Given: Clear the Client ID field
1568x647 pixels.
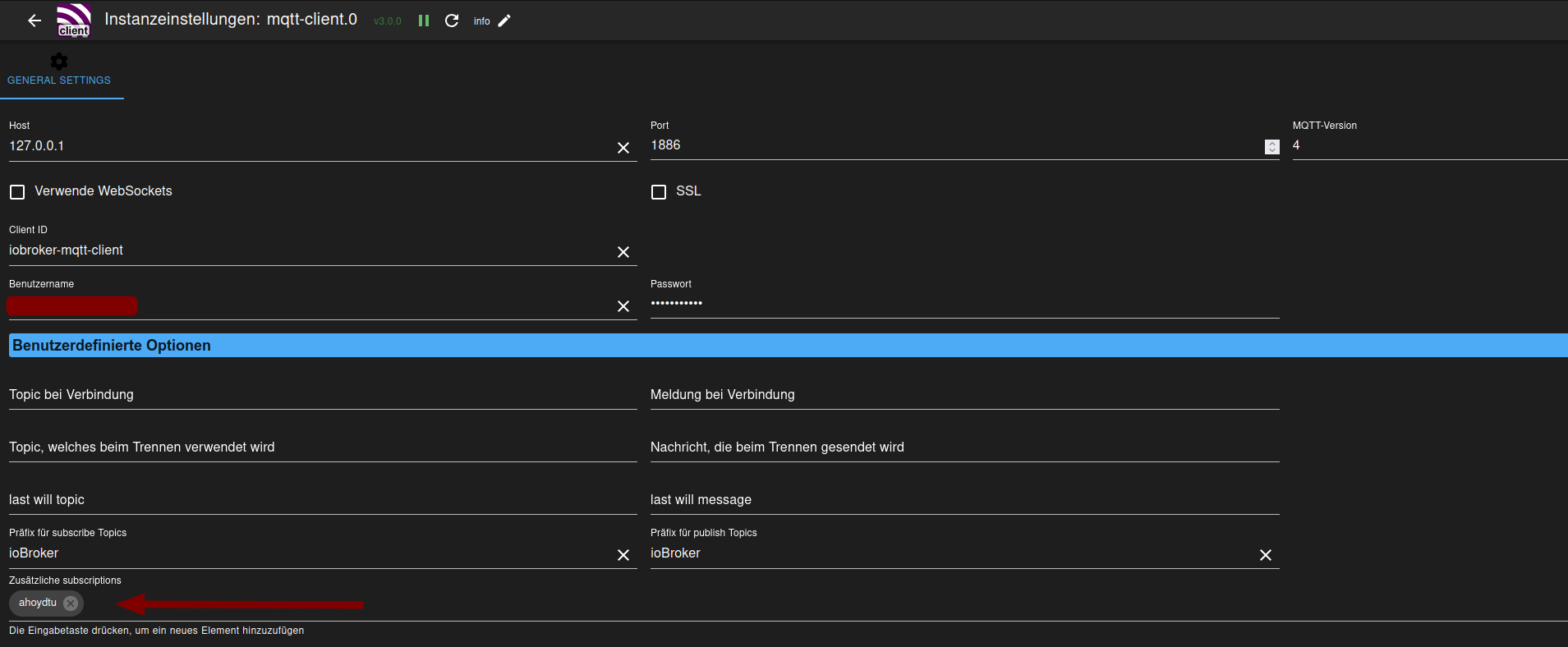Looking at the screenshot, I should 623,252.
